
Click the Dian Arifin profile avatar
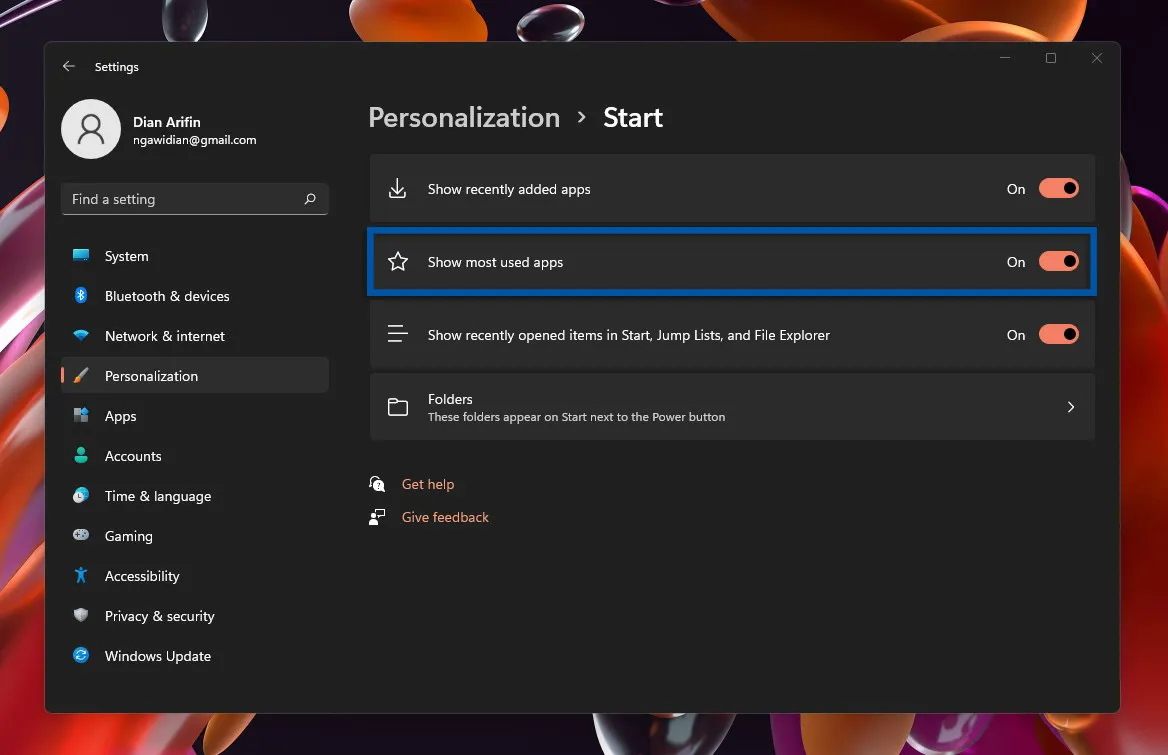[91, 129]
